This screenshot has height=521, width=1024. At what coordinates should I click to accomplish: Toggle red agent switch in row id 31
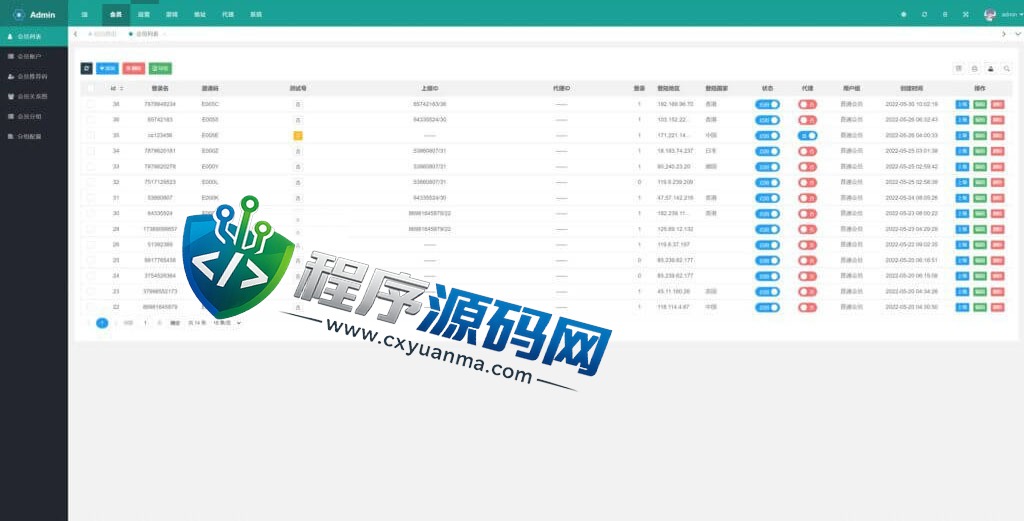coord(807,198)
